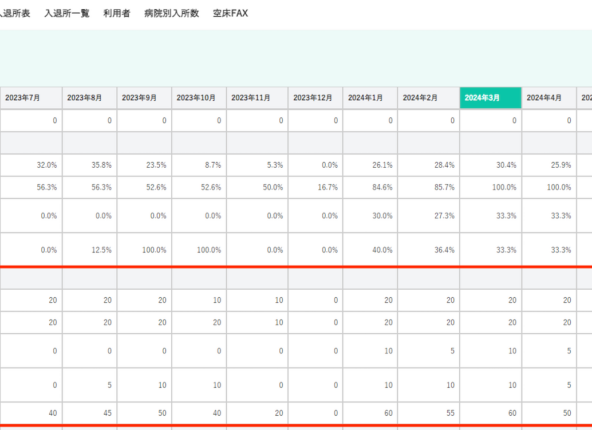Open the 病院別入所数 tab
The image size is (592, 430).
click(x=172, y=13)
